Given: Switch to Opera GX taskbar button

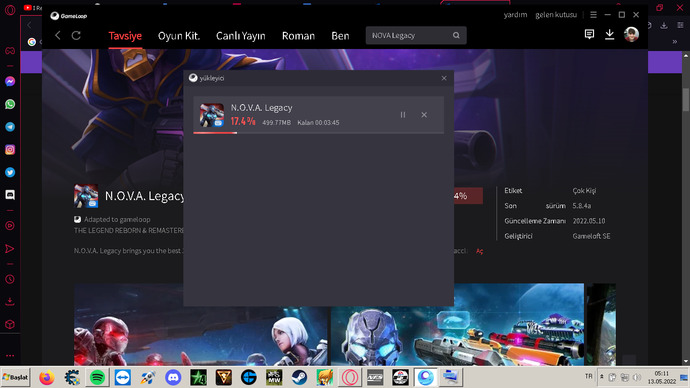Looking at the screenshot, I should (350, 377).
